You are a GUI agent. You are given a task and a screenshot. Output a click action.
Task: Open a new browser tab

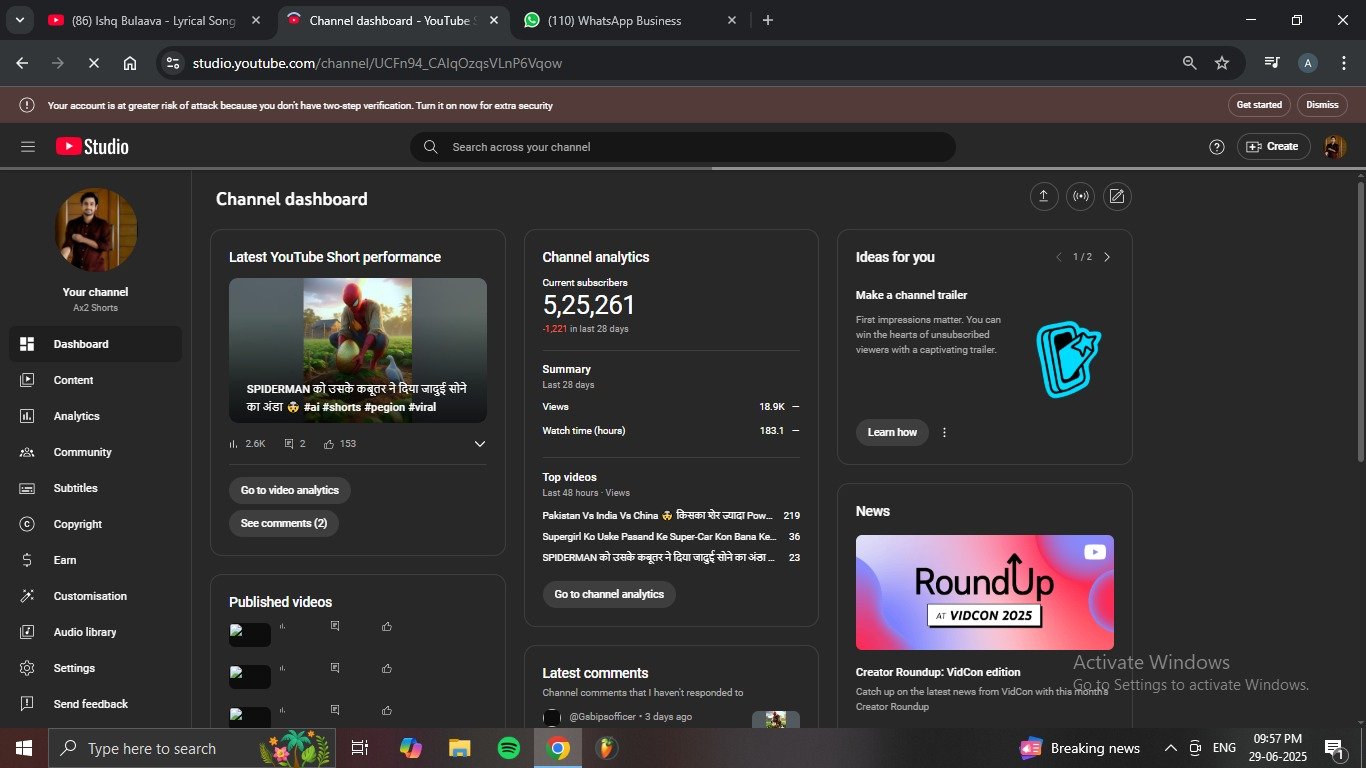pyautogui.click(x=768, y=20)
